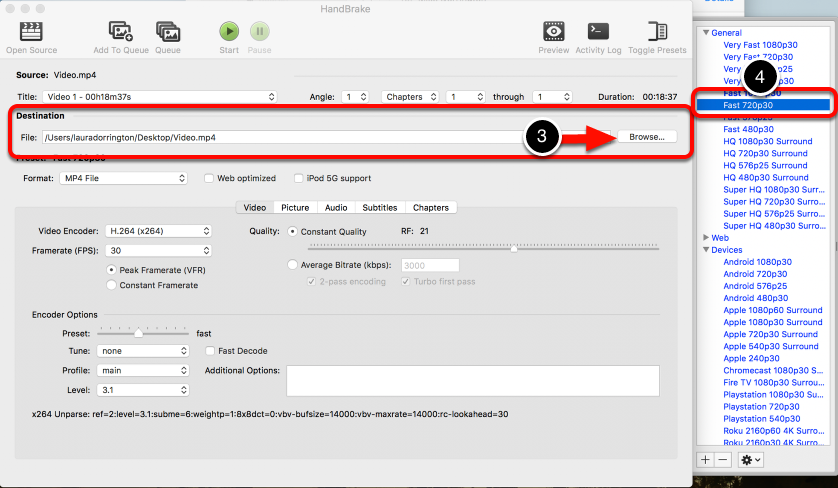The height and width of the screenshot is (488, 838).
Task: Start encoding with the green play button
Action: click(x=229, y=32)
